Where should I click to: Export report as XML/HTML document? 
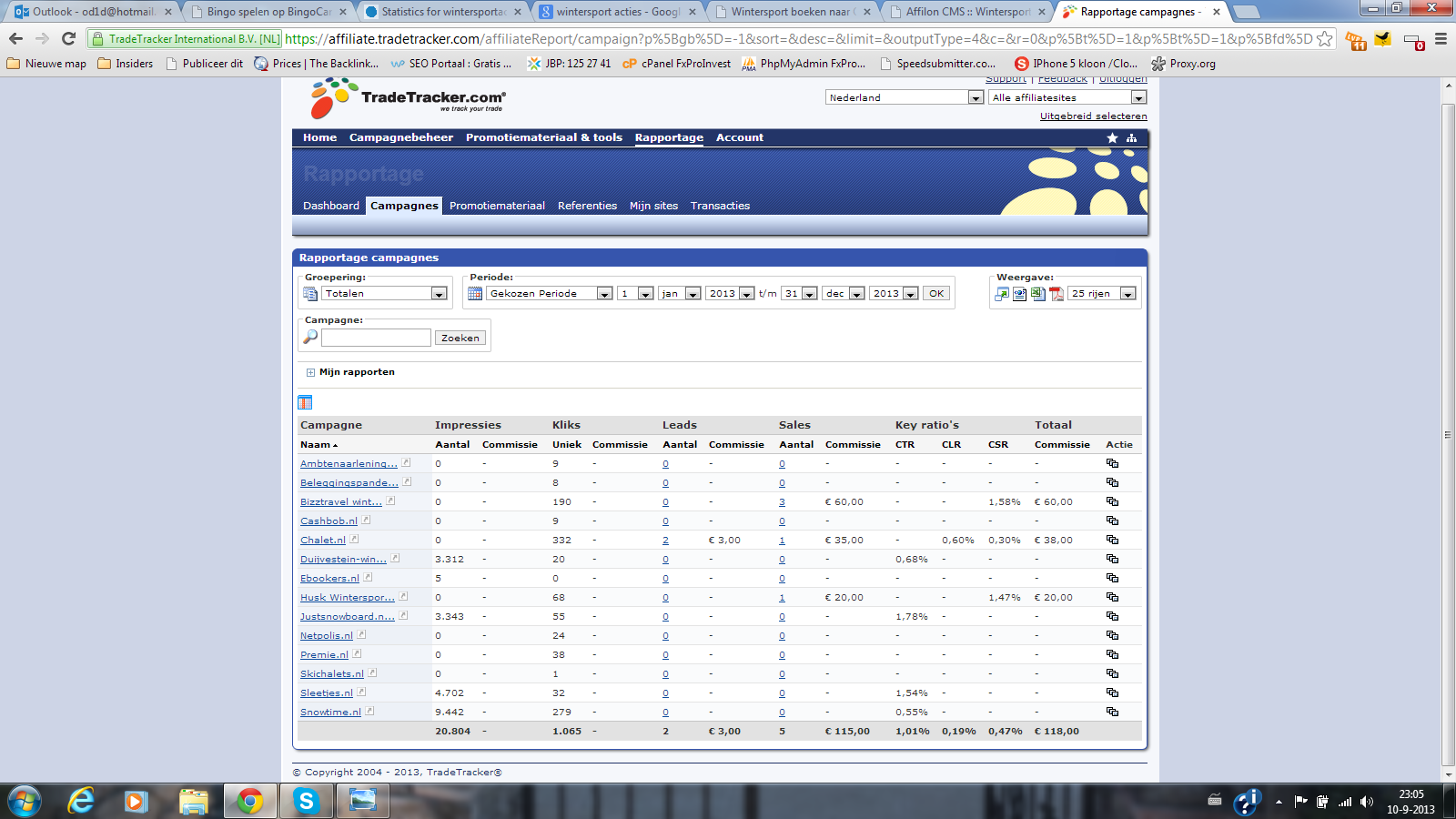click(1020, 294)
